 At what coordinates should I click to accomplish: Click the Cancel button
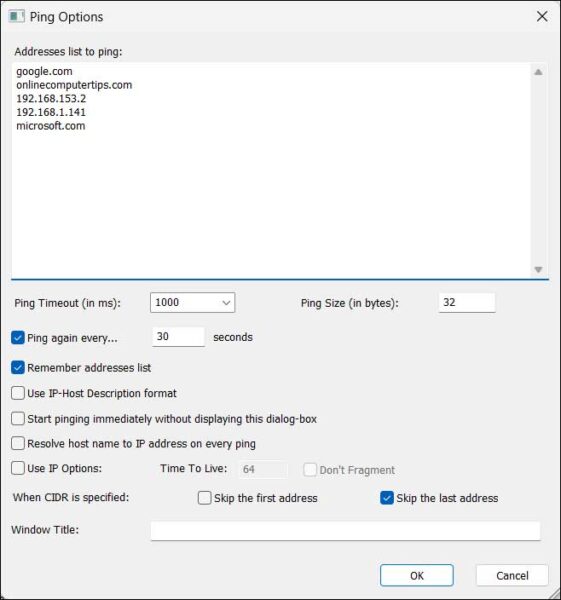coord(512,576)
